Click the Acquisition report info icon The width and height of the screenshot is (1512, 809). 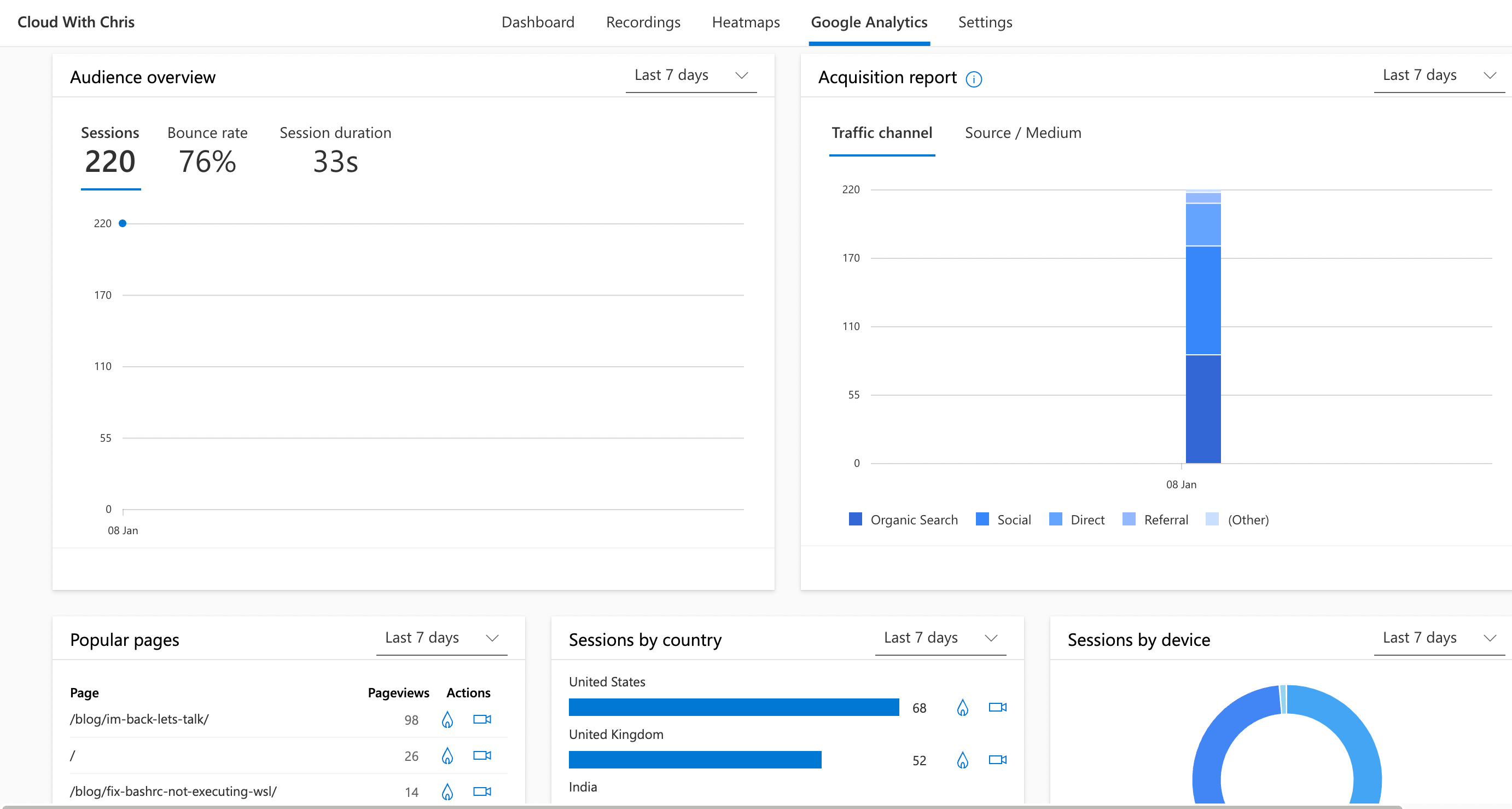pyautogui.click(x=974, y=79)
